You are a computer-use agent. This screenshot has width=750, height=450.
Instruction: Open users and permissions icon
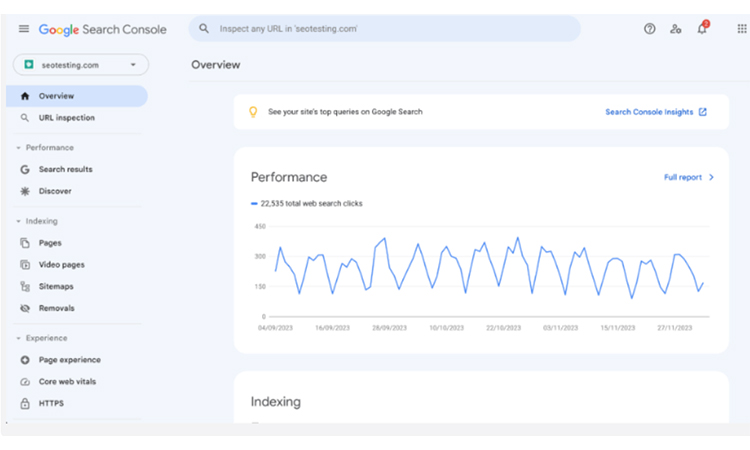[x=676, y=29]
